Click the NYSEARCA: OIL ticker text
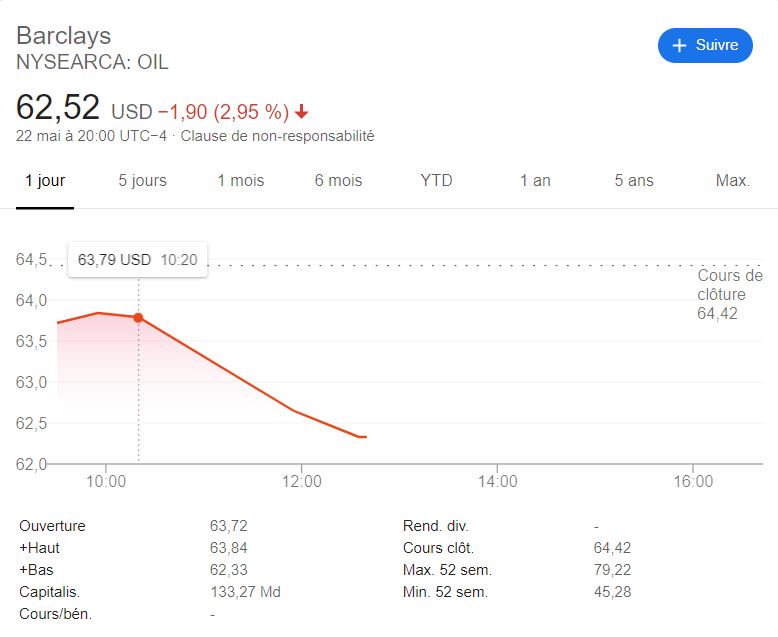The image size is (778, 637). [92, 63]
